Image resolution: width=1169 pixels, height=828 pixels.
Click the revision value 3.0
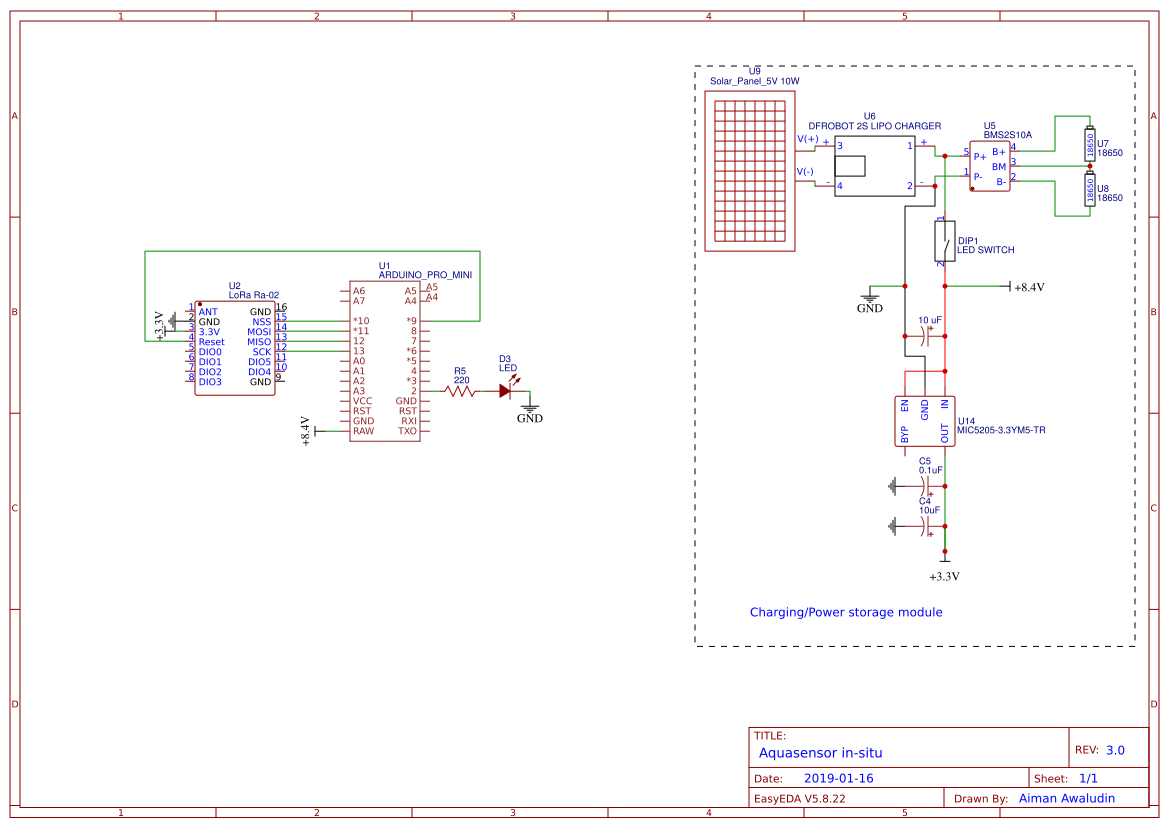[x=1115, y=750]
